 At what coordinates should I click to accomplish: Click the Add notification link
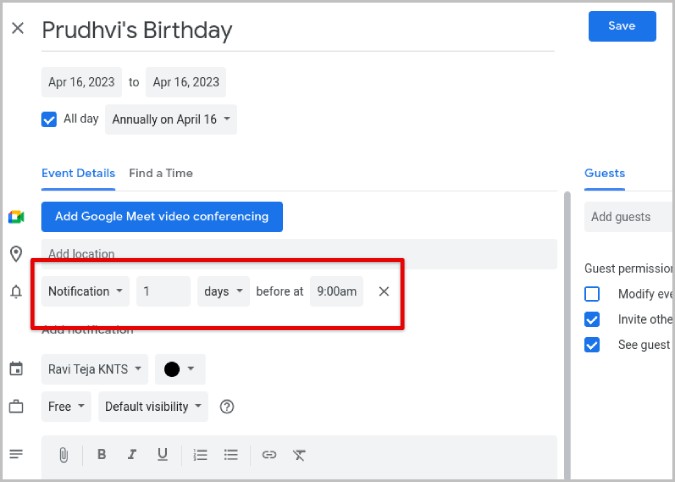(87, 331)
